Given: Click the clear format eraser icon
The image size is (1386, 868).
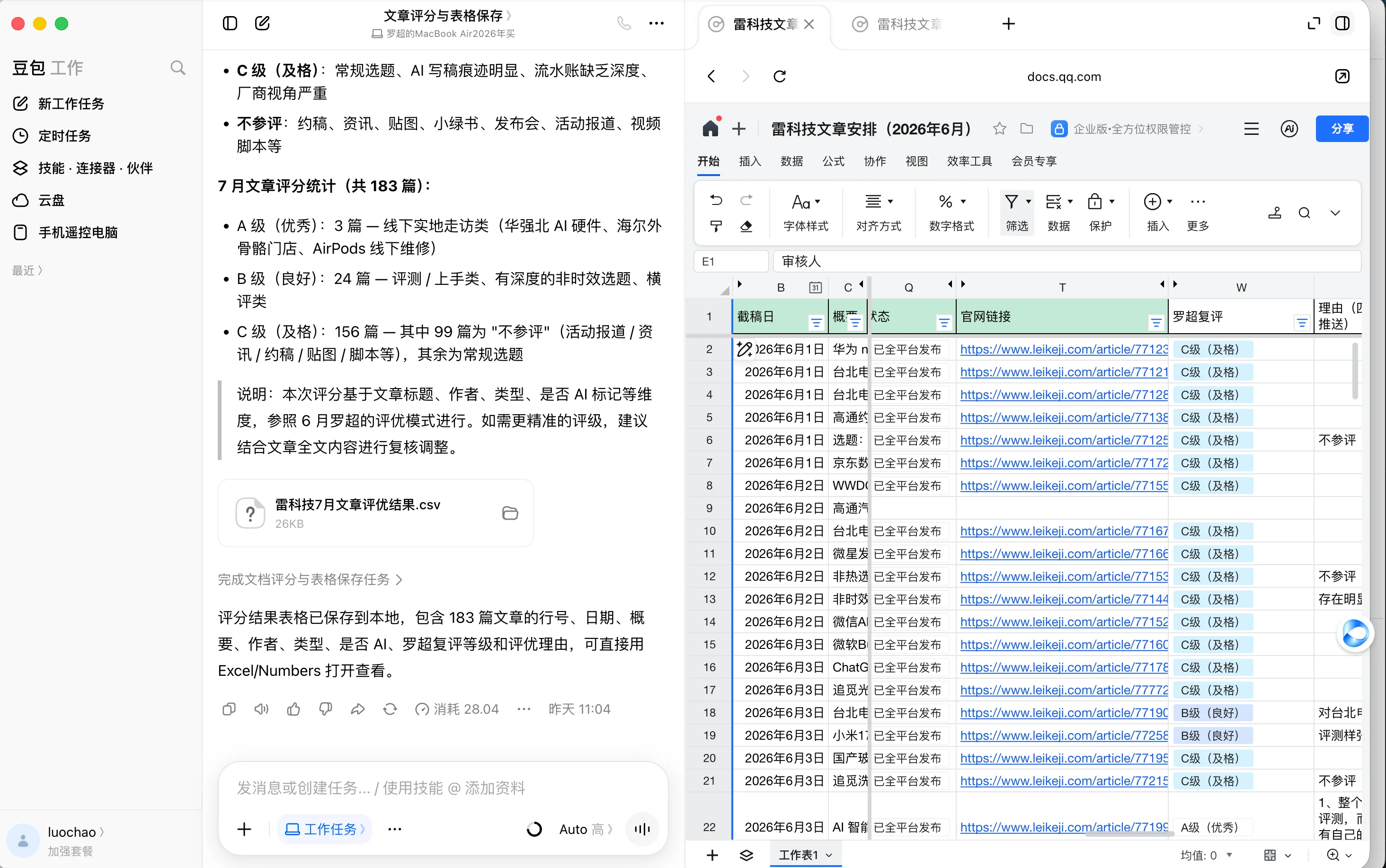Looking at the screenshot, I should pos(746,226).
